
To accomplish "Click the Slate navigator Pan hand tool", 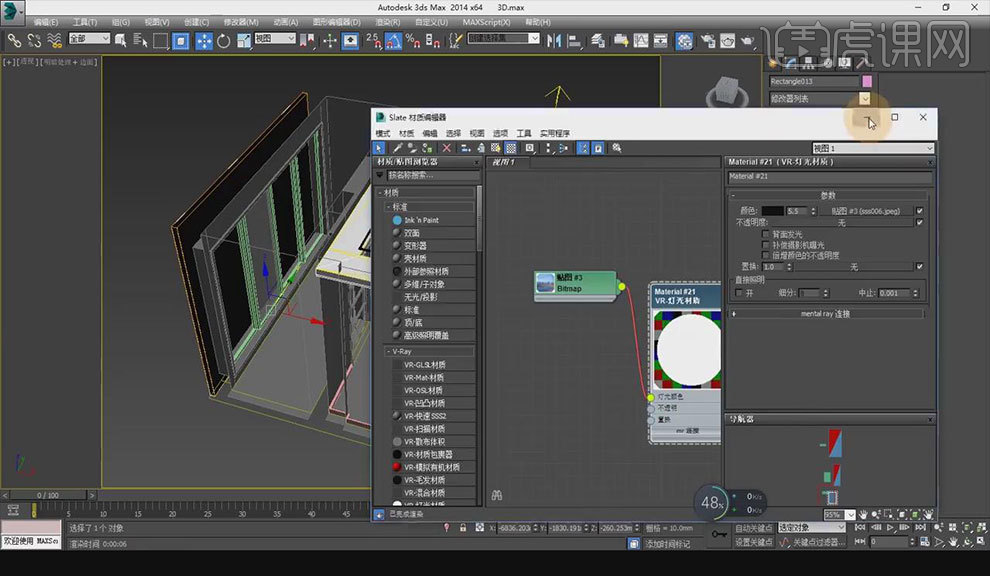I will [x=863, y=515].
